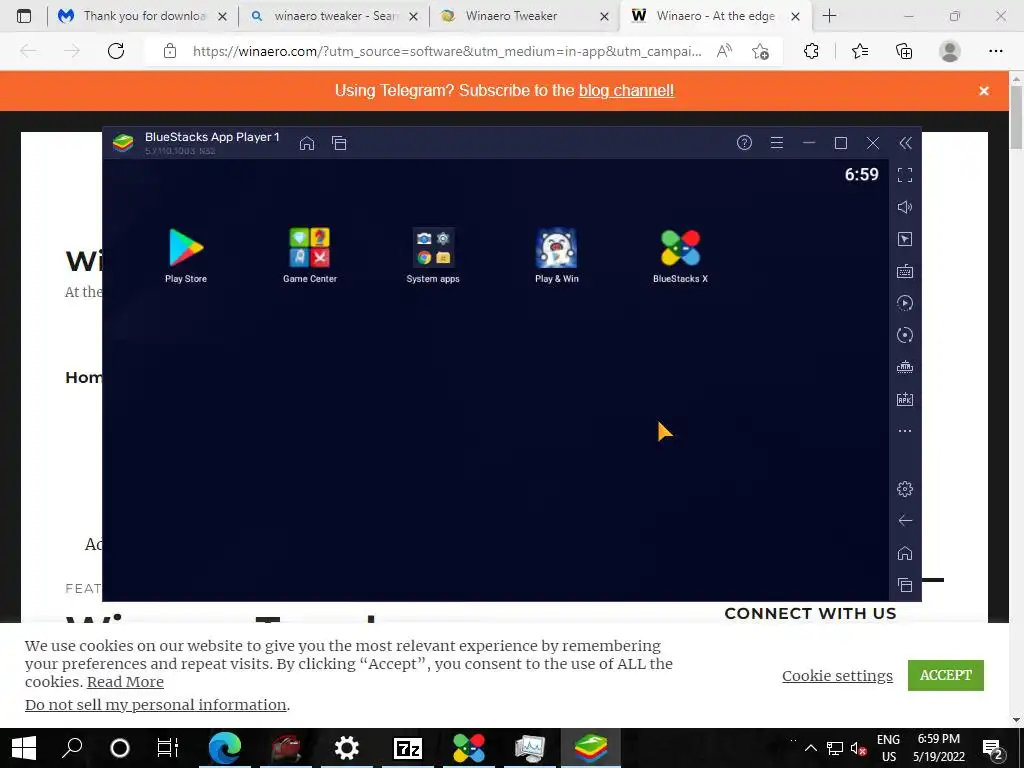
Task: Open the Windows Start menu
Action: 24,748
